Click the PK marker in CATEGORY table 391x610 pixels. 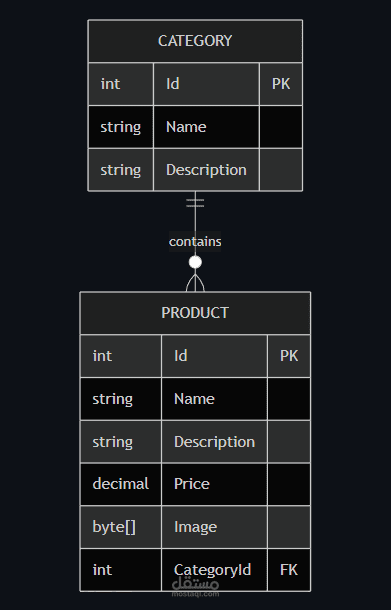[281, 84]
